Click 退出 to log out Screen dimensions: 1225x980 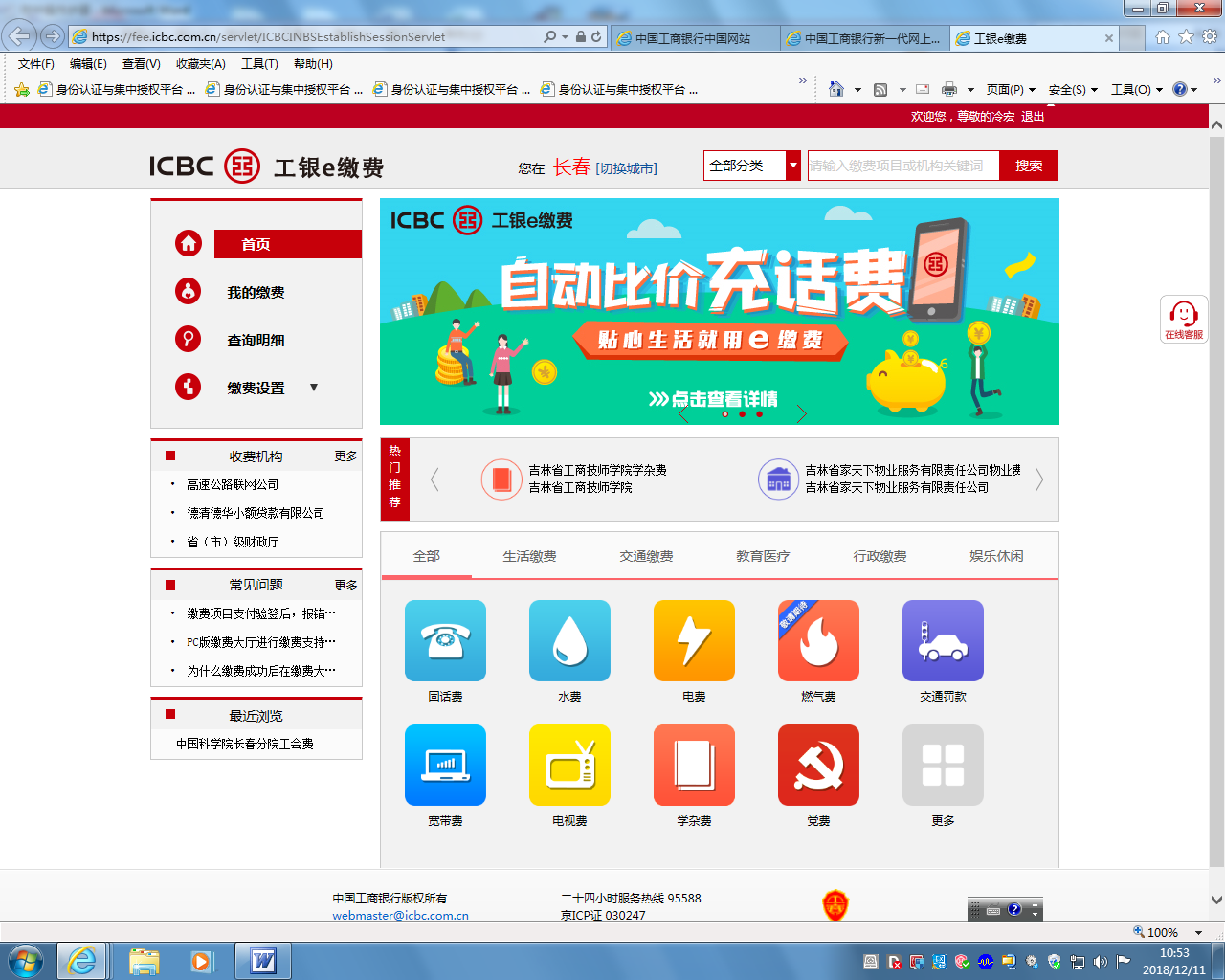(1033, 116)
